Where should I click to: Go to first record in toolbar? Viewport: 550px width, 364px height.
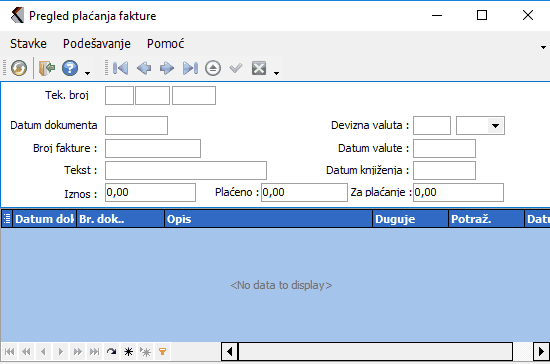pos(120,68)
